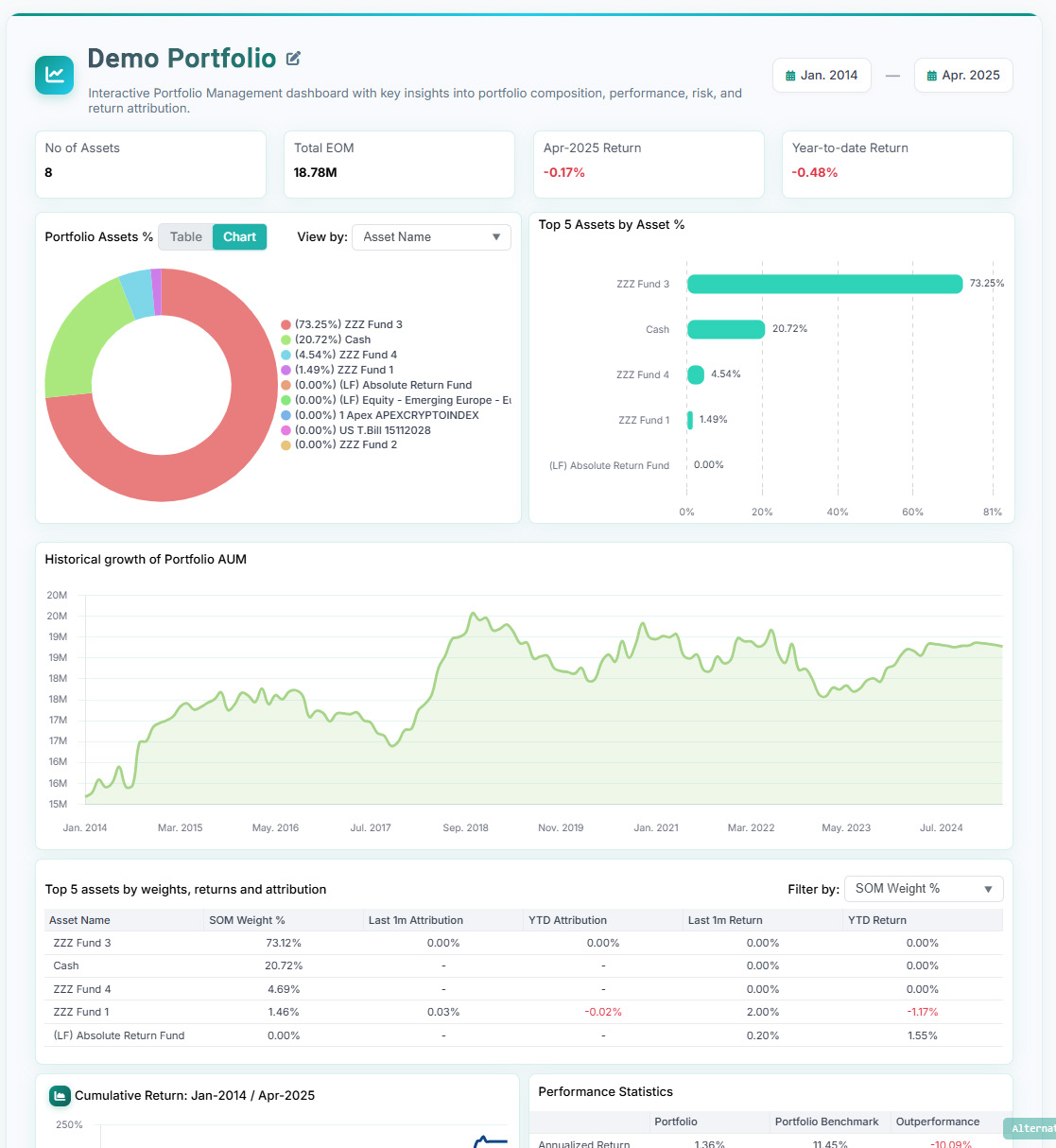The height and width of the screenshot is (1148, 1056).
Task: Toggle ZZZ Fund 1 legend entry
Action: 338,370
